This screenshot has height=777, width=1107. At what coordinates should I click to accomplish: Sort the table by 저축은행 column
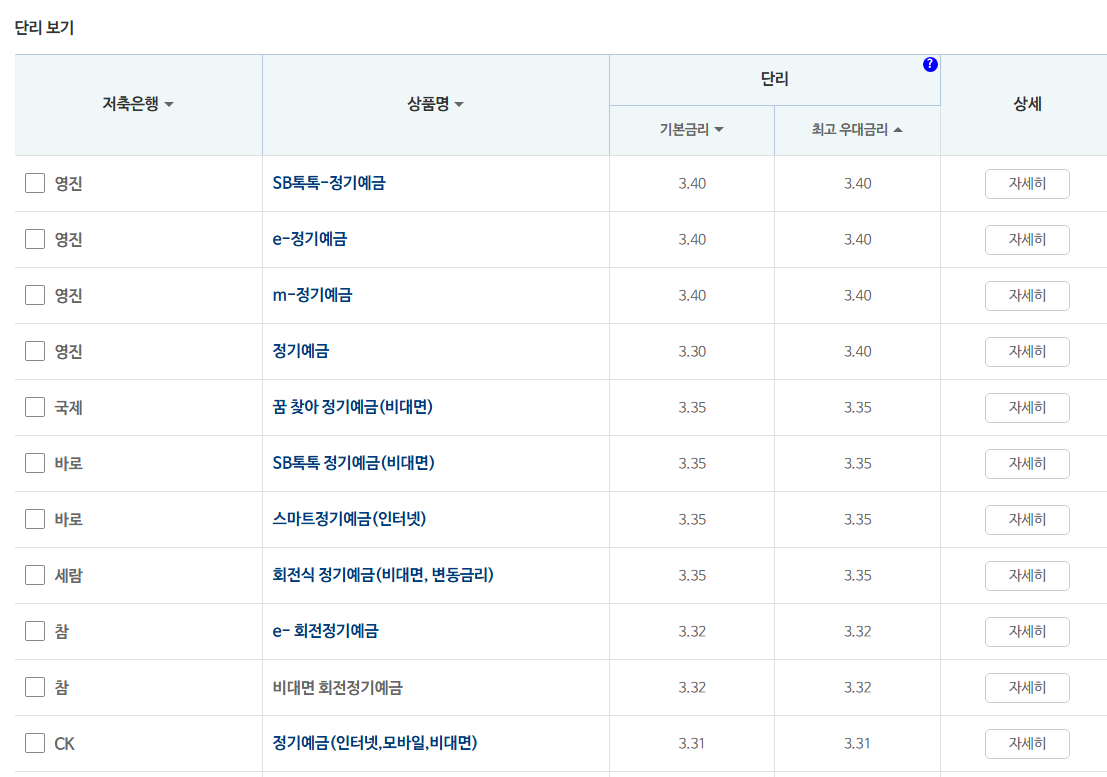click(x=138, y=104)
